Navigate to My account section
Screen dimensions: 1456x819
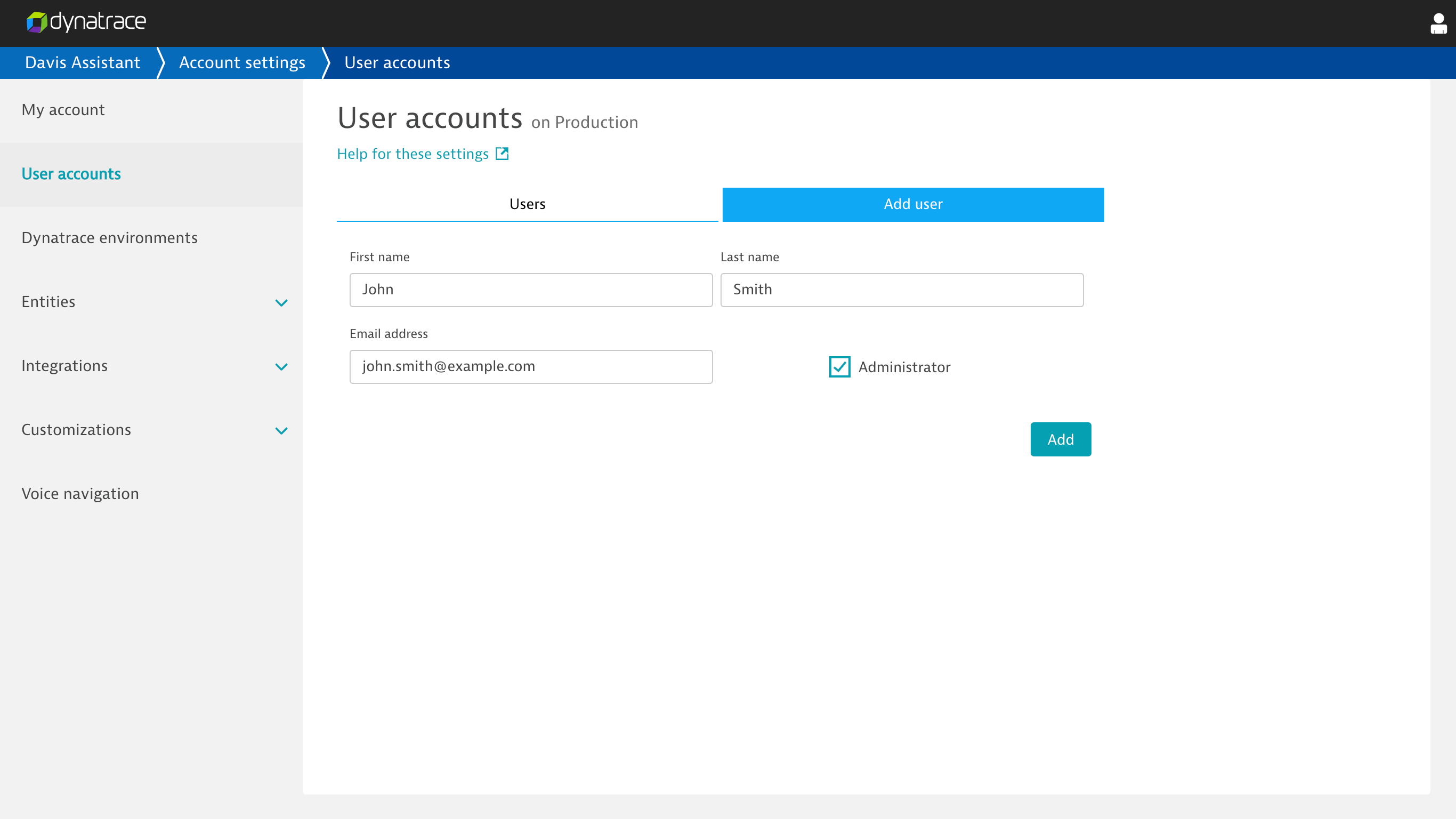point(62,110)
